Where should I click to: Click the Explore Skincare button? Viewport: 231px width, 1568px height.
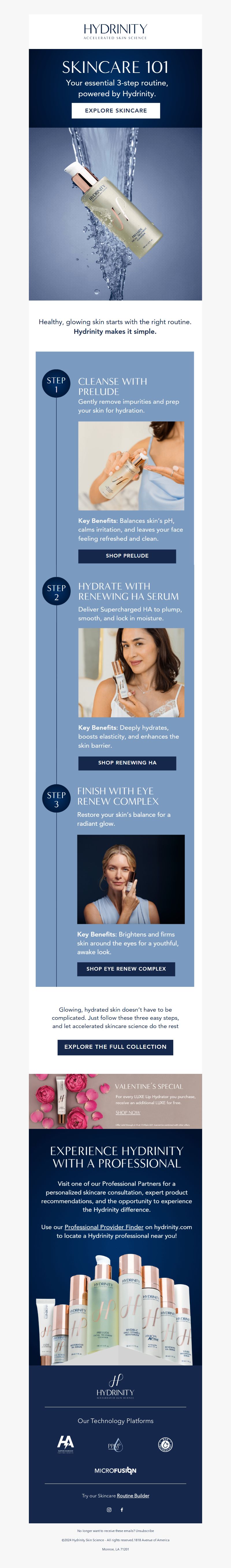tap(116, 110)
